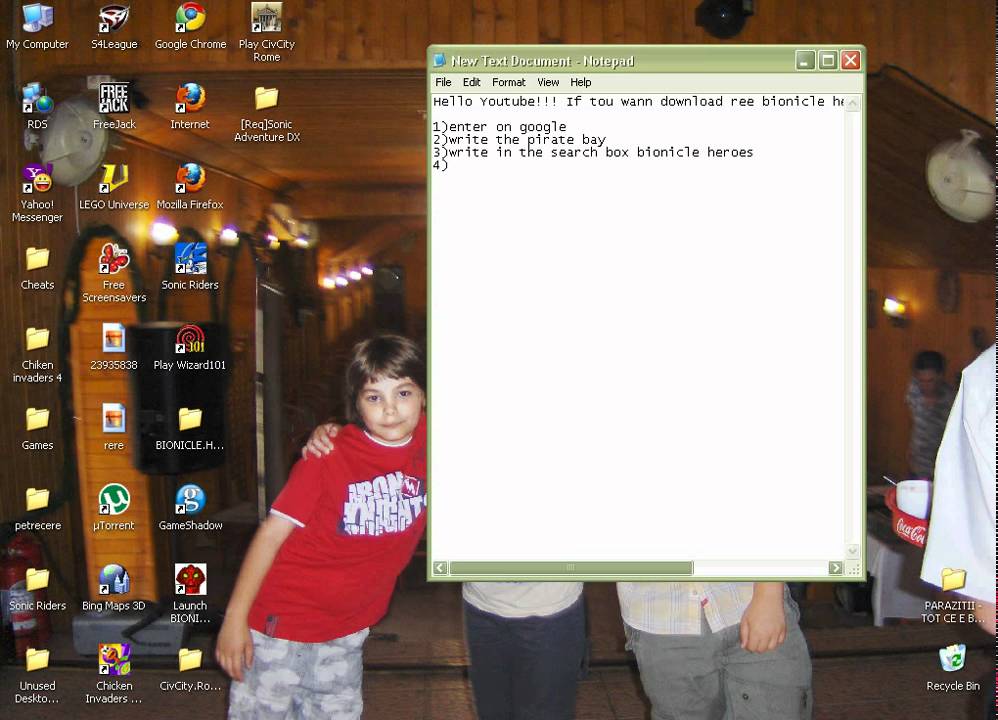998x720 pixels.
Task: Open Notepad Edit menu
Action: tap(471, 82)
